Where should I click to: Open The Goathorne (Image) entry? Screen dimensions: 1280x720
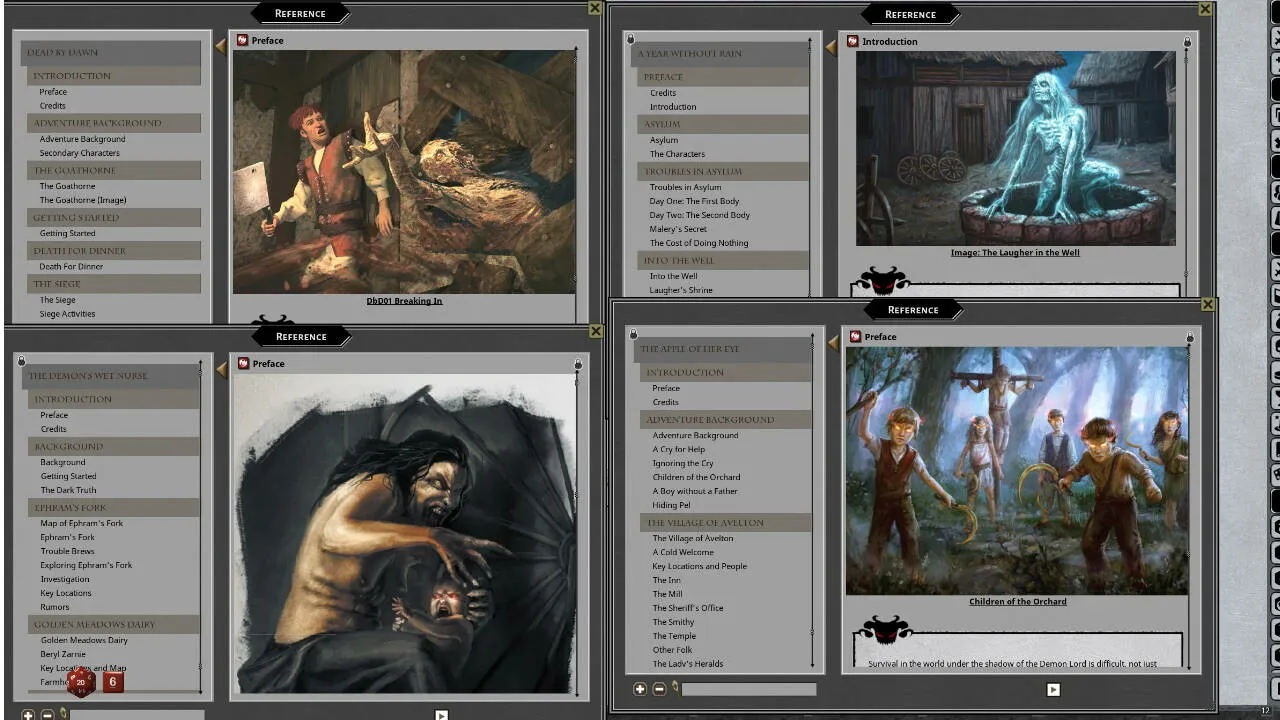tap(83, 200)
